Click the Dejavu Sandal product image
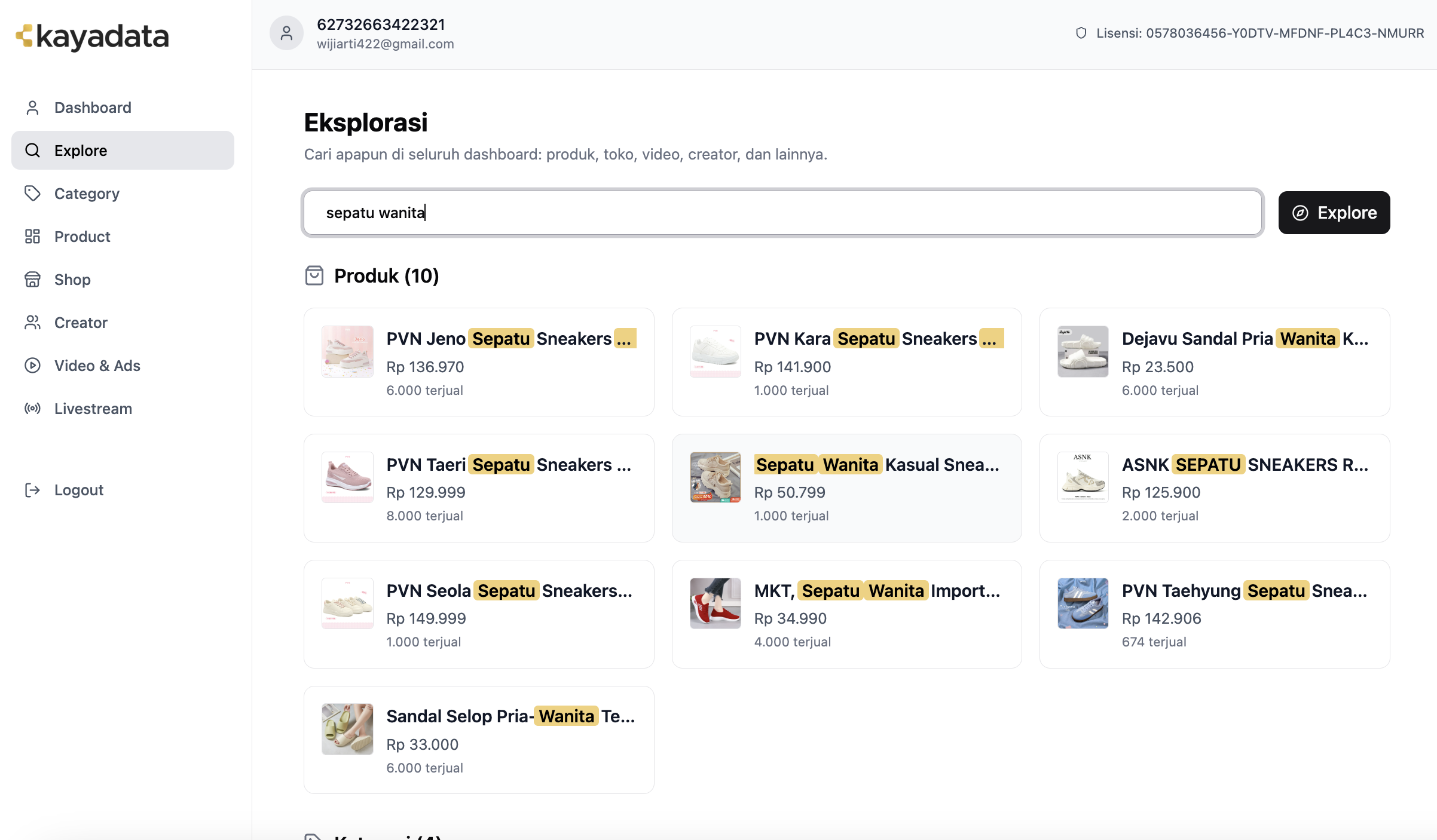1437x840 pixels. coord(1083,351)
